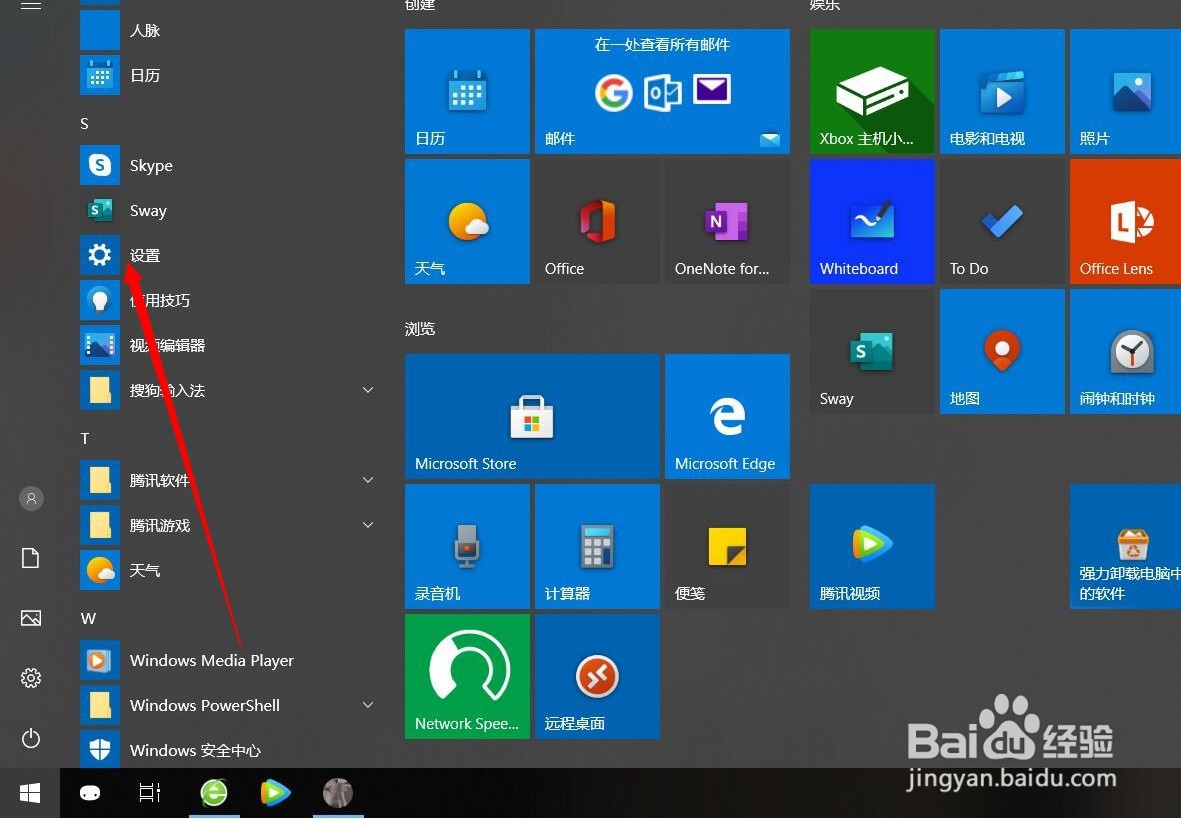Open 日历 from the app list
The height and width of the screenshot is (819, 1181).
coord(226,75)
